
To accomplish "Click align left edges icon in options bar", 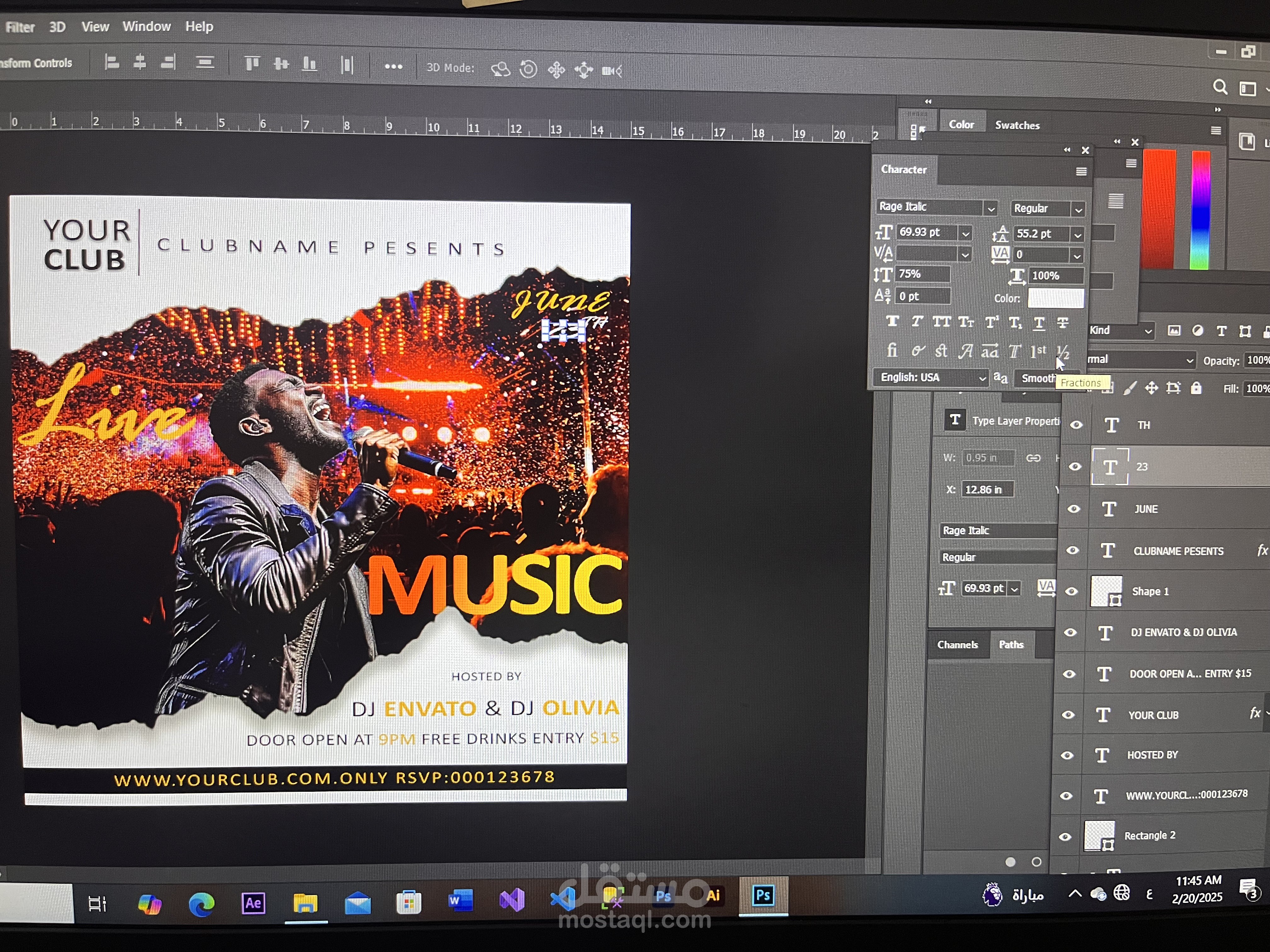I will coord(112,62).
